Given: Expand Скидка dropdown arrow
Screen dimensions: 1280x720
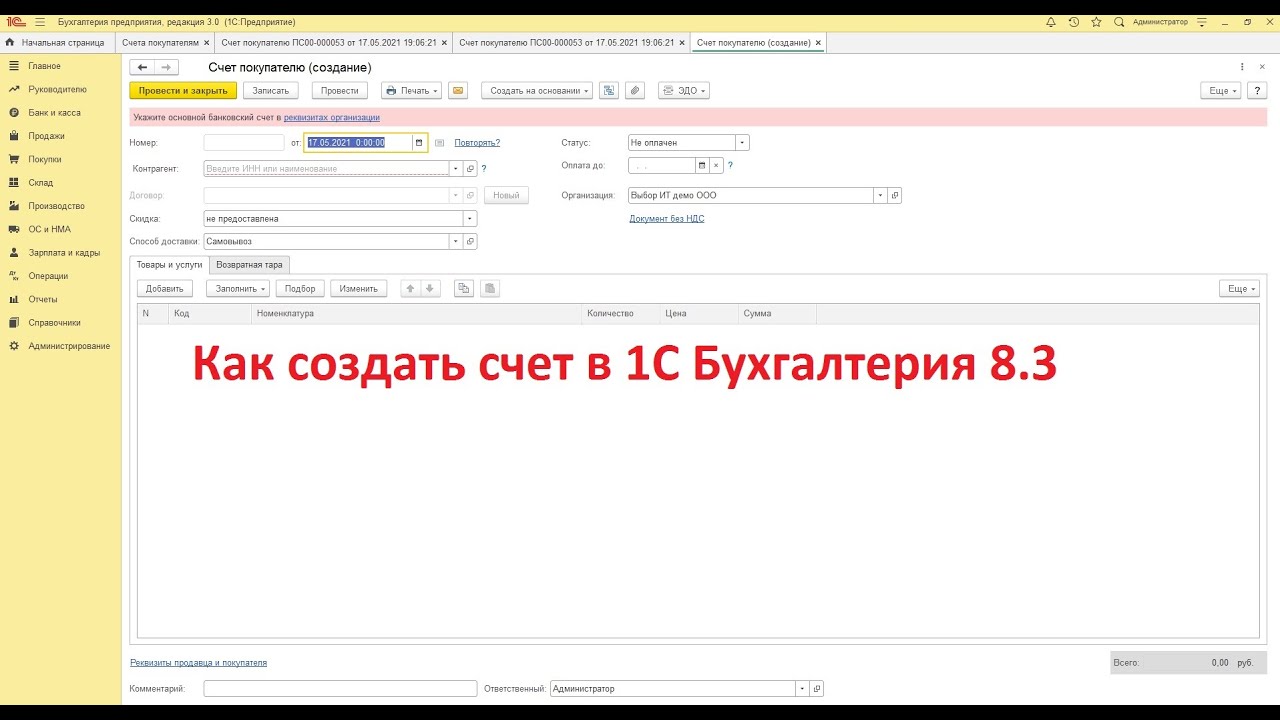Looking at the screenshot, I should pos(470,218).
